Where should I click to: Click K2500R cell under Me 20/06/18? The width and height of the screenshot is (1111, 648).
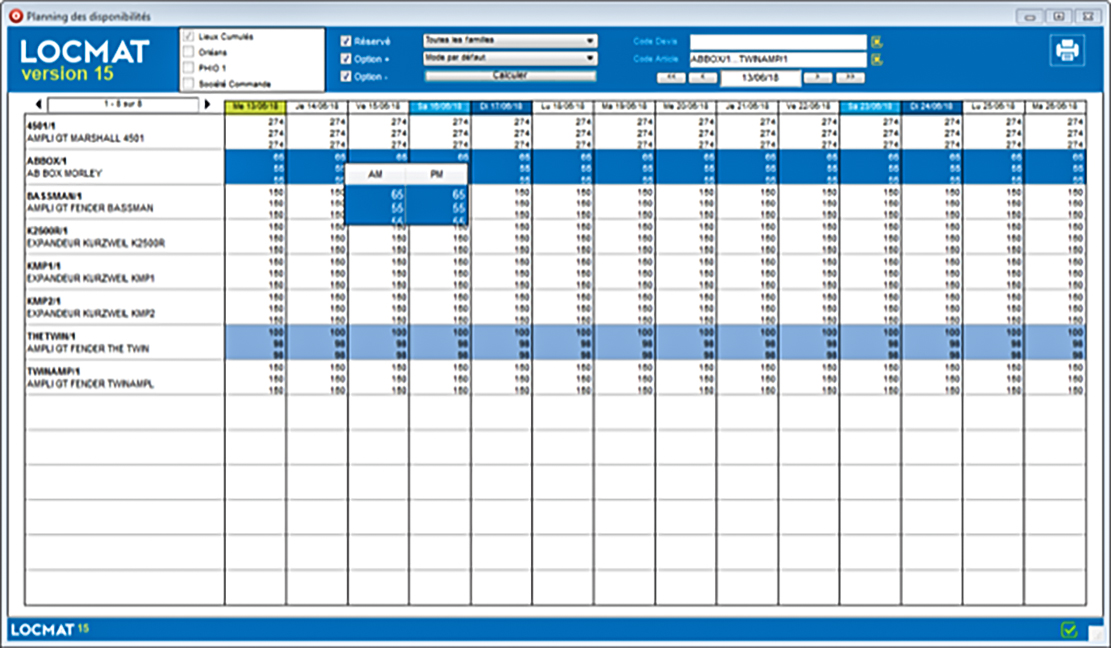click(x=687, y=237)
